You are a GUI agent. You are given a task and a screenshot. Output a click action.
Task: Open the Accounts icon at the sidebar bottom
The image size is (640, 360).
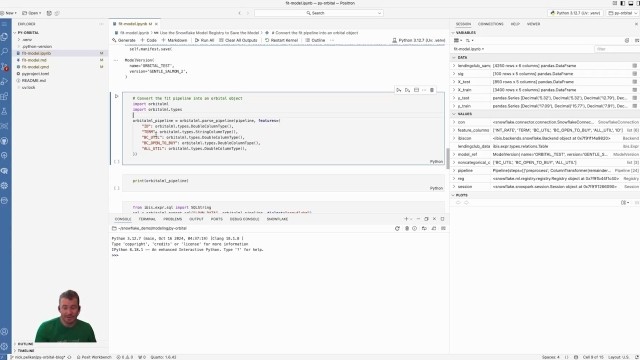click(4, 331)
